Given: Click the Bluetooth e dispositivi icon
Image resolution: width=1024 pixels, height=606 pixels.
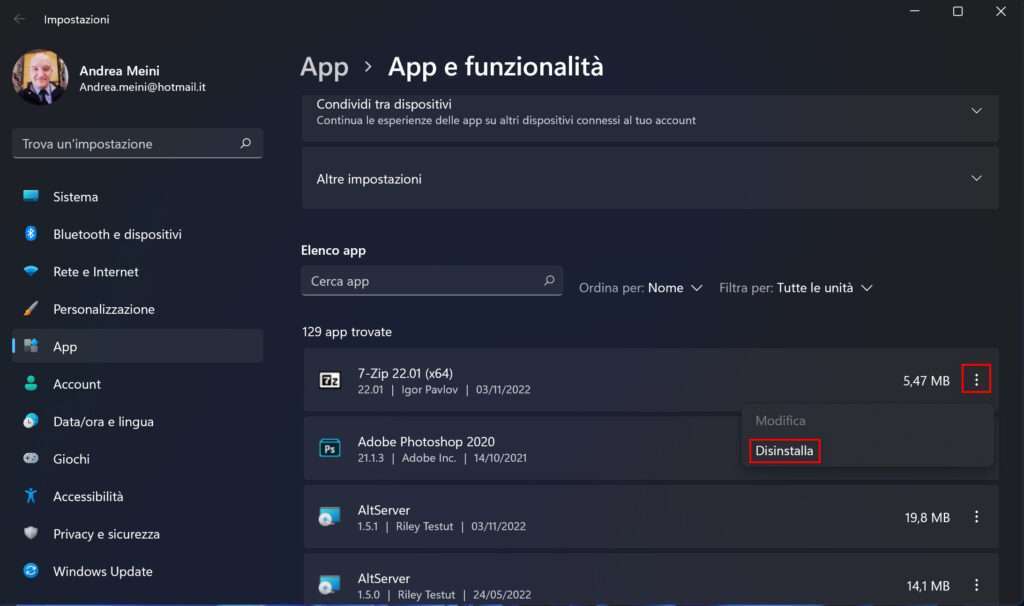Looking at the screenshot, I should [31, 234].
